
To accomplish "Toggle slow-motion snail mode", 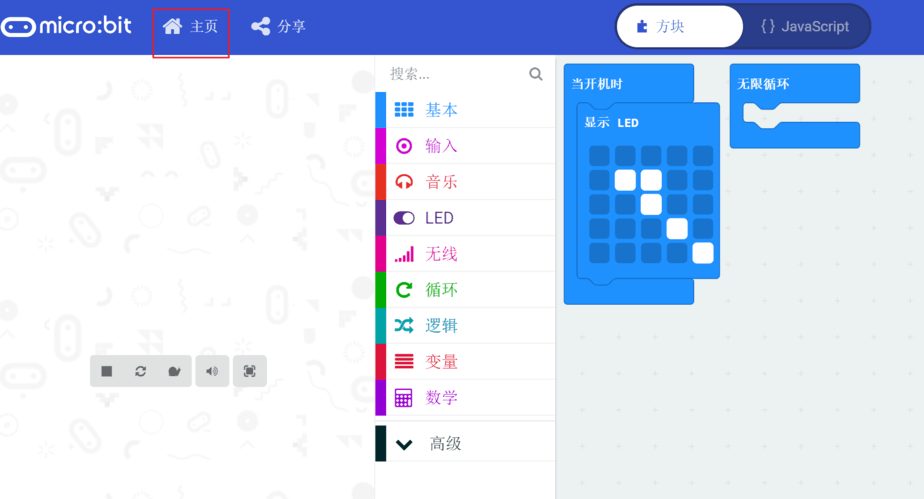I will point(174,371).
